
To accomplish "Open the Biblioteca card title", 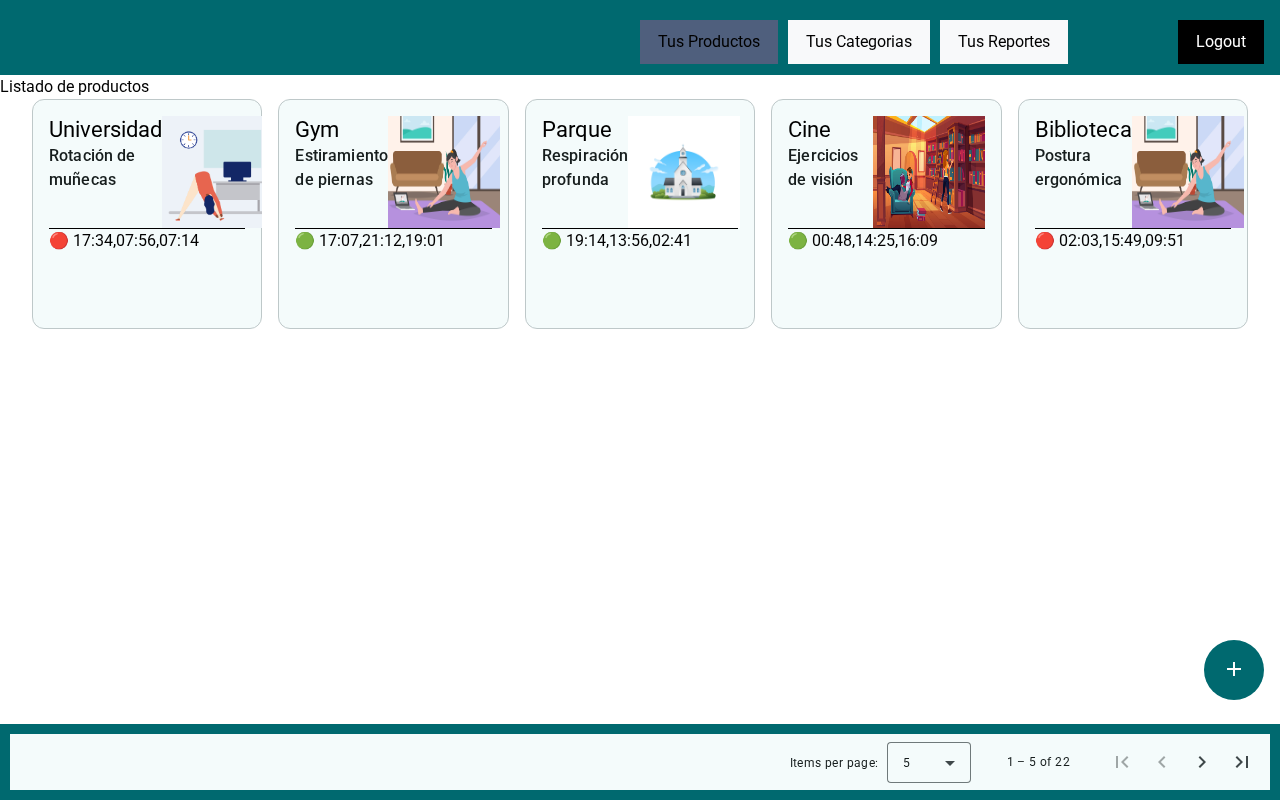I will [x=1083, y=129].
